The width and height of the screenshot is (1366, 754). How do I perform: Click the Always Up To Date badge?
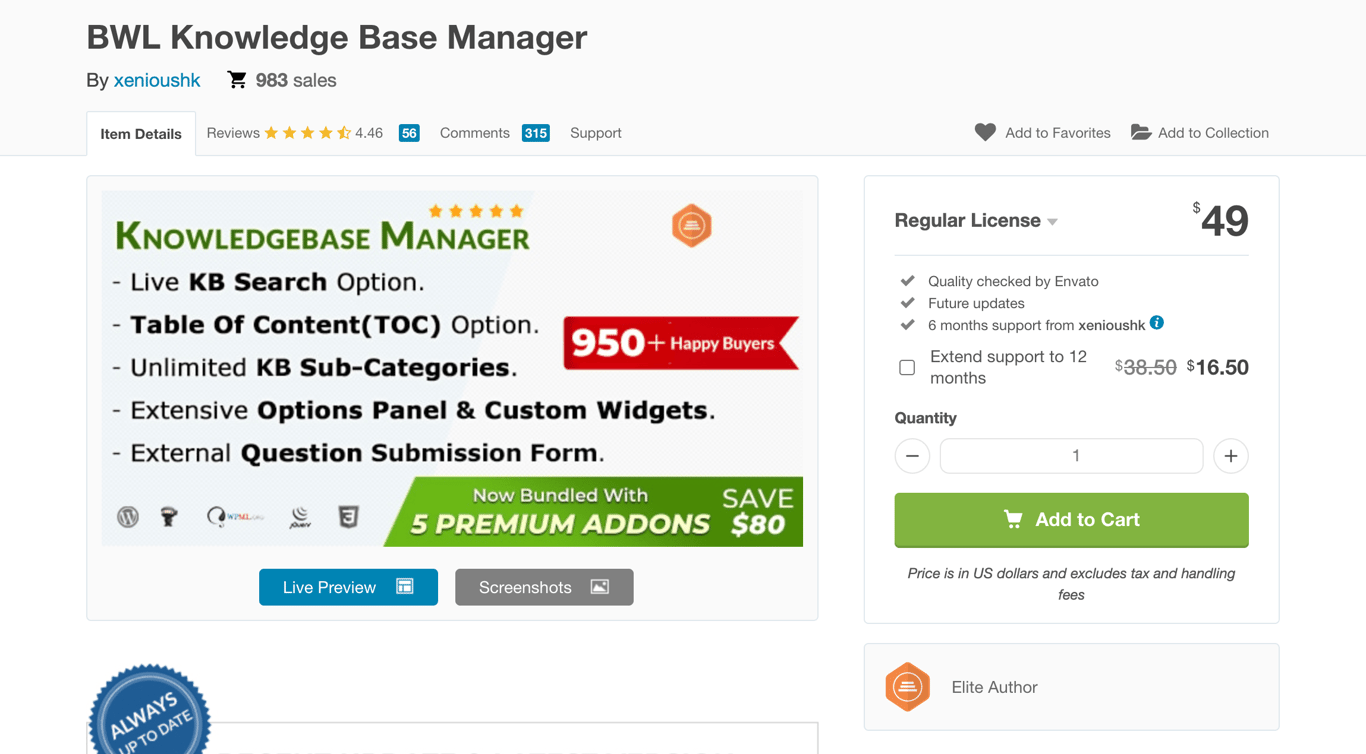[150, 712]
